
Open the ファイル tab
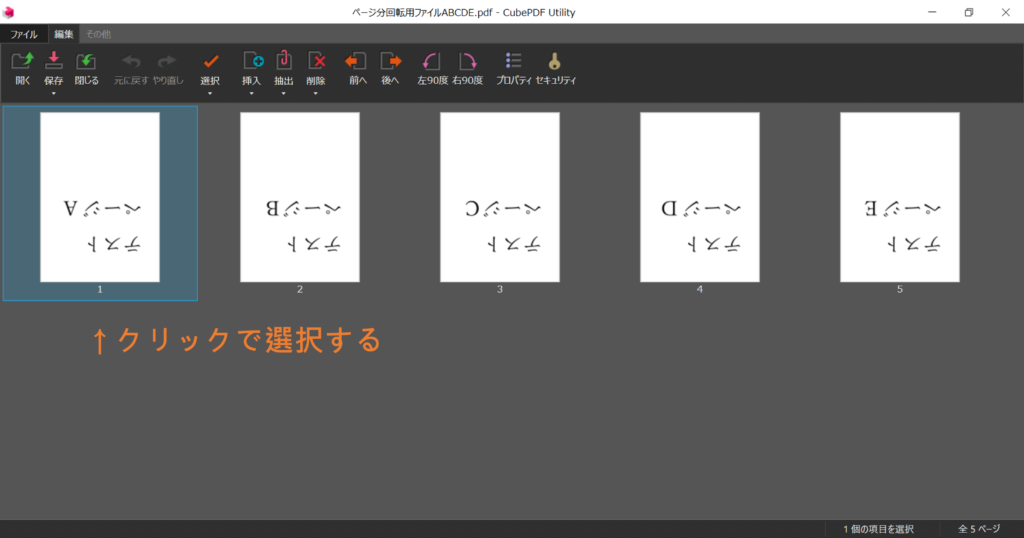pyautogui.click(x=24, y=34)
